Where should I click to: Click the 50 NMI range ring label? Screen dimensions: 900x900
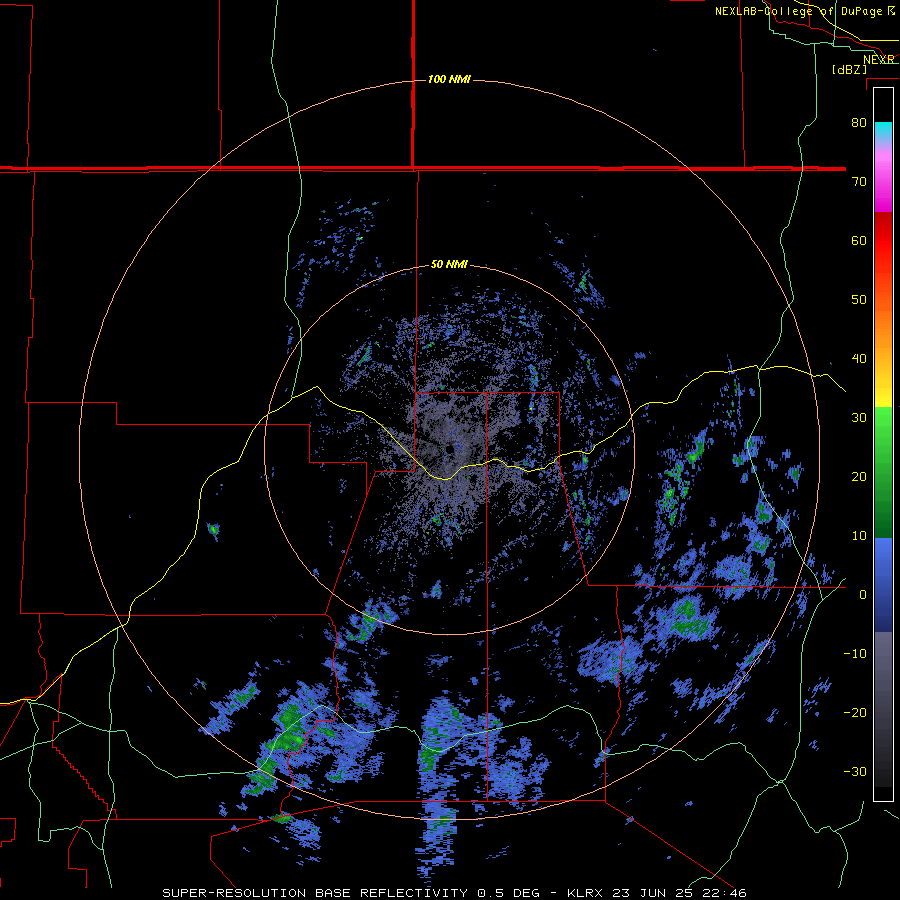coord(449,265)
